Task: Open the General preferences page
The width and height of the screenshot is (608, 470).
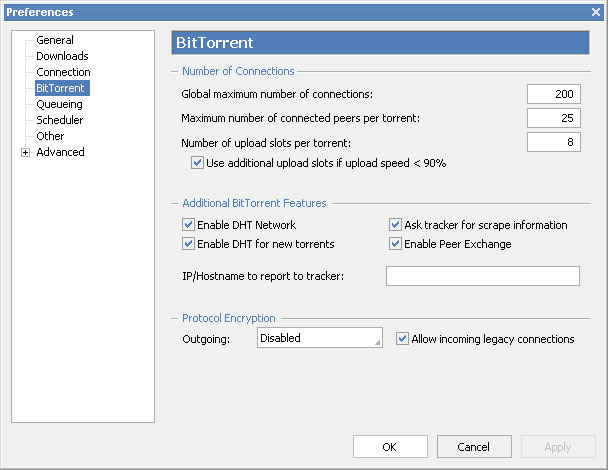Action: click(55, 40)
